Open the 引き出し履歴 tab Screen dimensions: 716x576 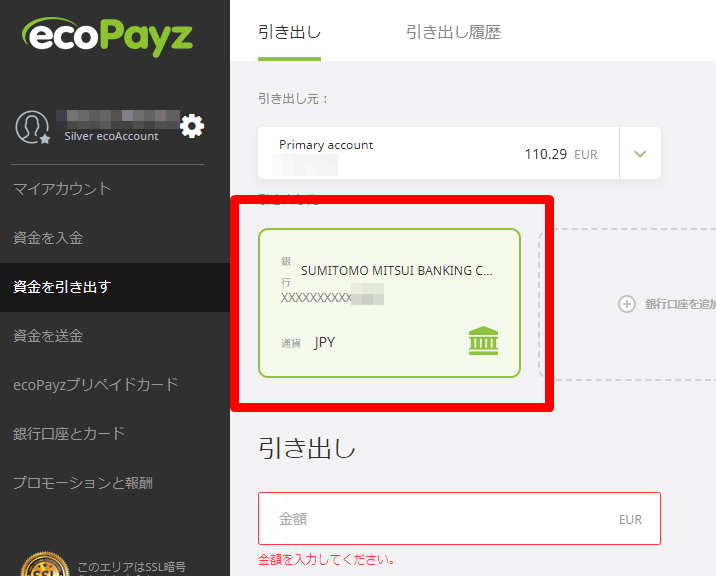453,33
